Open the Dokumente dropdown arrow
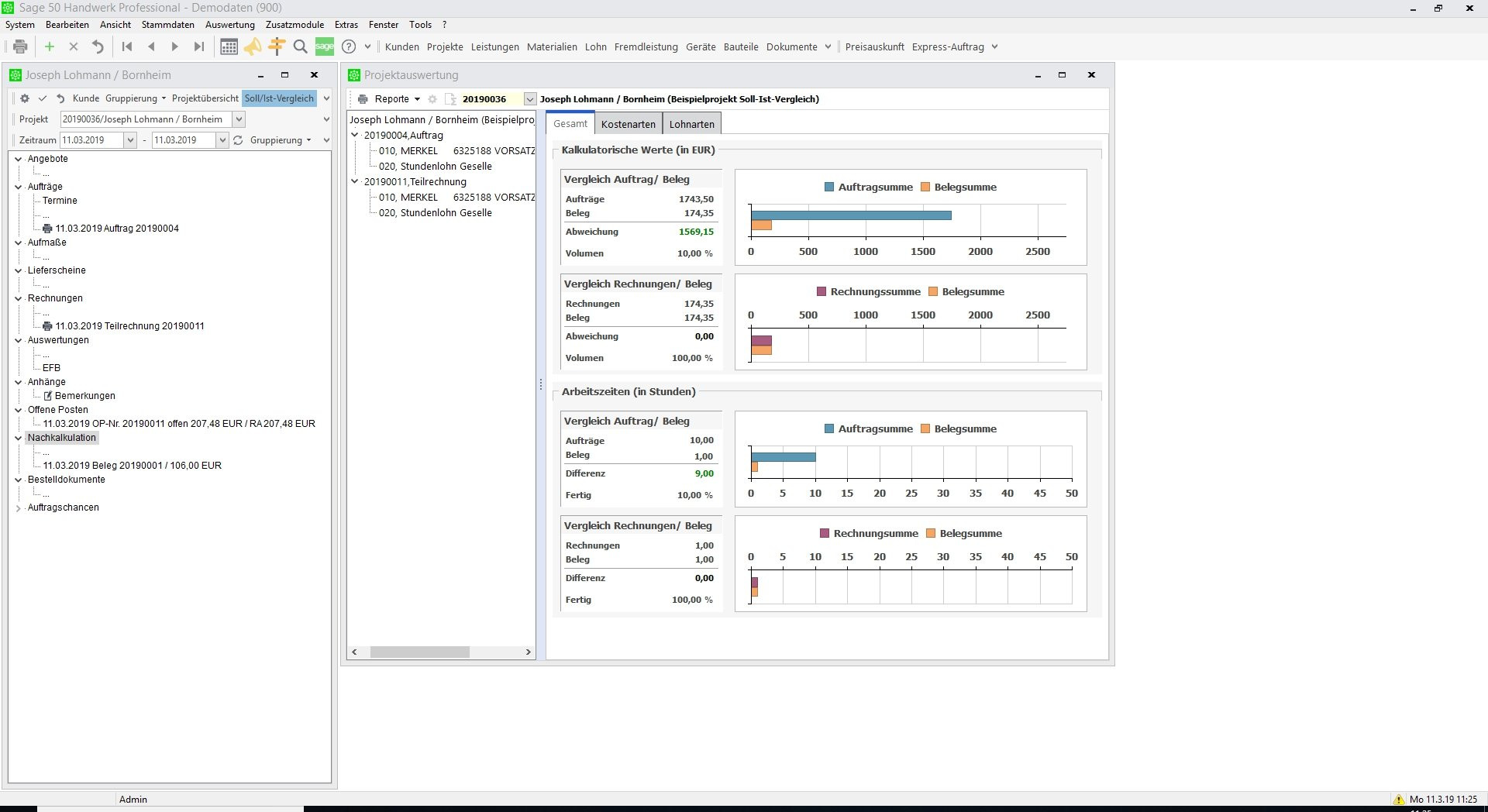This screenshot has height=812, width=1488. [x=828, y=46]
